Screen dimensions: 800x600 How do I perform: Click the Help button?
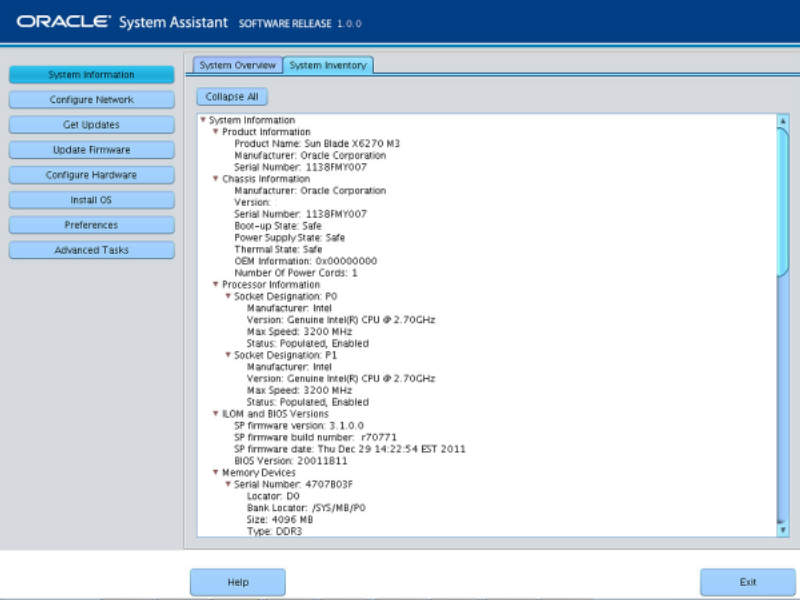[x=238, y=582]
